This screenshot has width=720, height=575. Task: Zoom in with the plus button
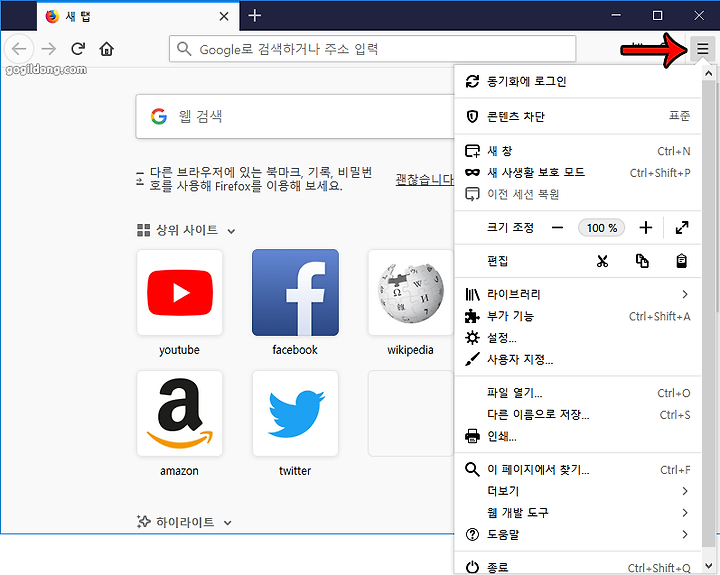pos(646,228)
